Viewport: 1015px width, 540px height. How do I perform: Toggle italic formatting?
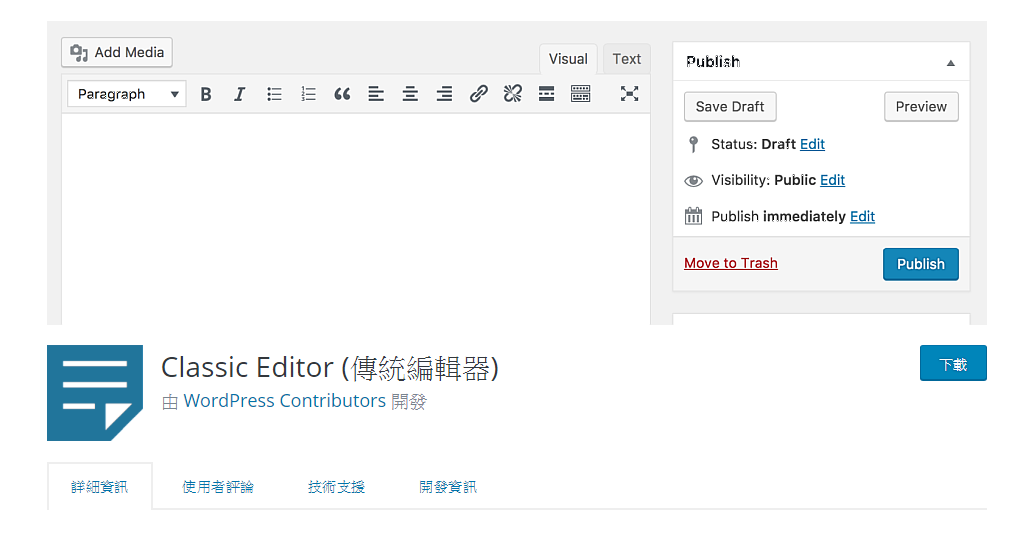coord(240,95)
